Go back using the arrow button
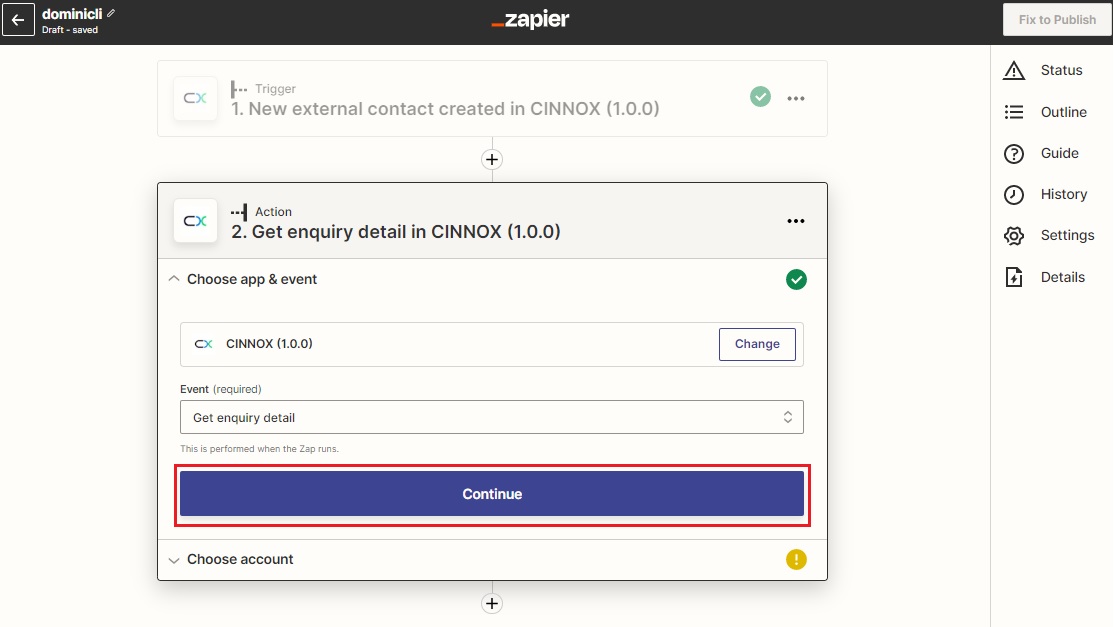 [x=18, y=19]
